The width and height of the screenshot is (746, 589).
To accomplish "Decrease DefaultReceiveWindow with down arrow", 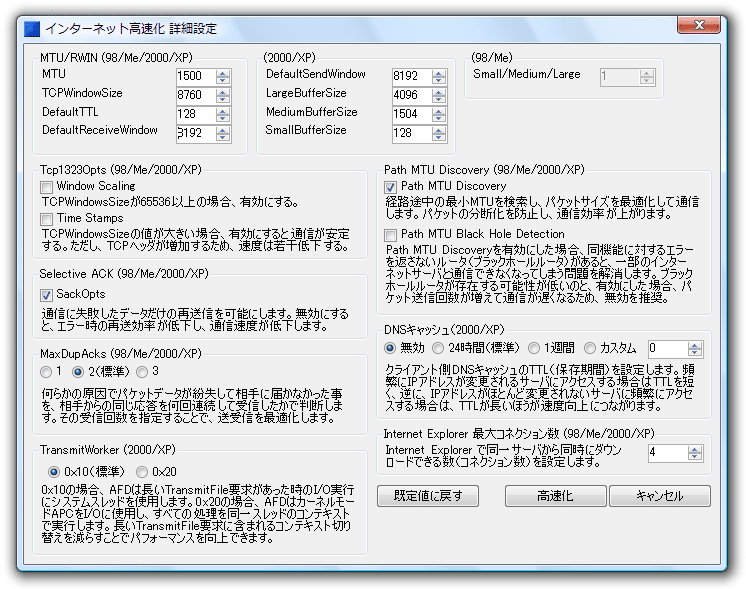I will pyautogui.click(x=223, y=137).
